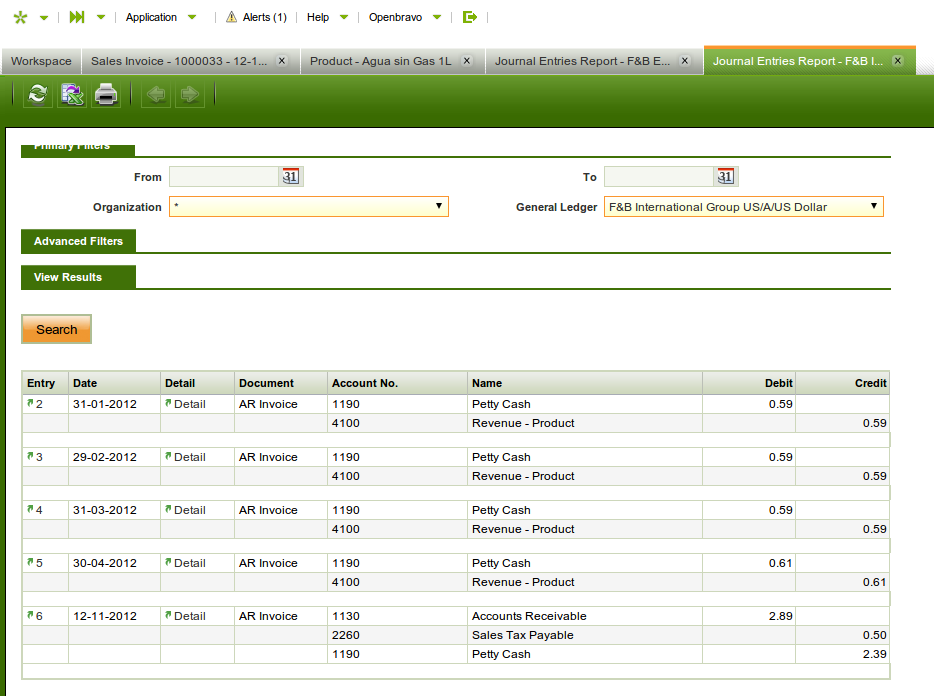Expand the Advanced Filters section

click(x=78, y=241)
